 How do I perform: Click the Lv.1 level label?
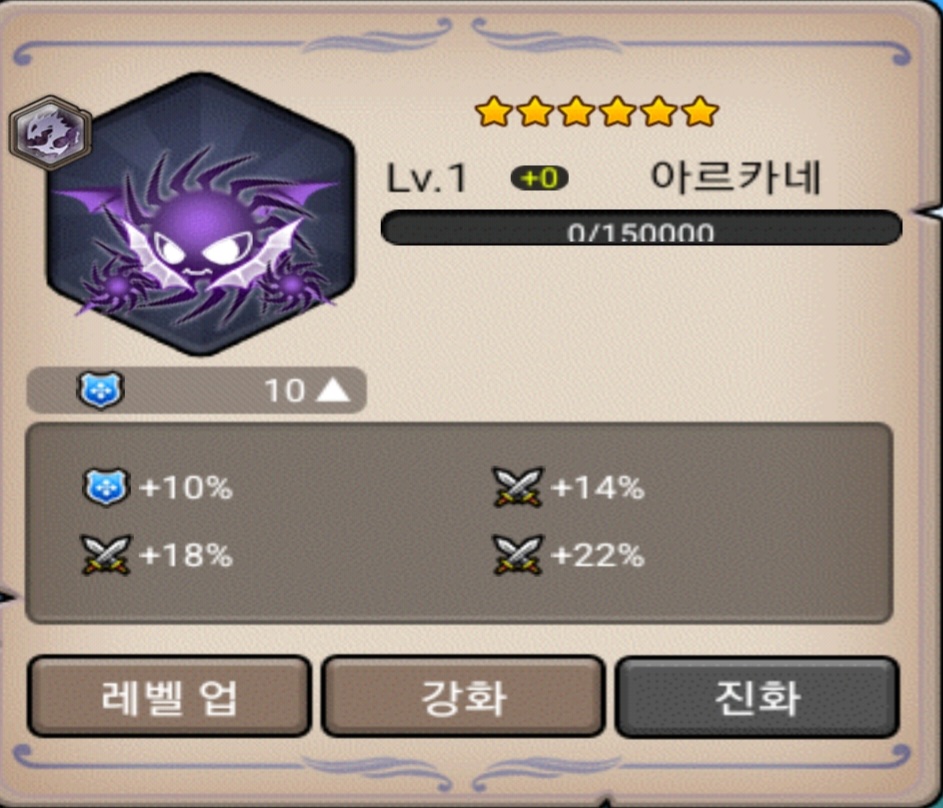426,179
